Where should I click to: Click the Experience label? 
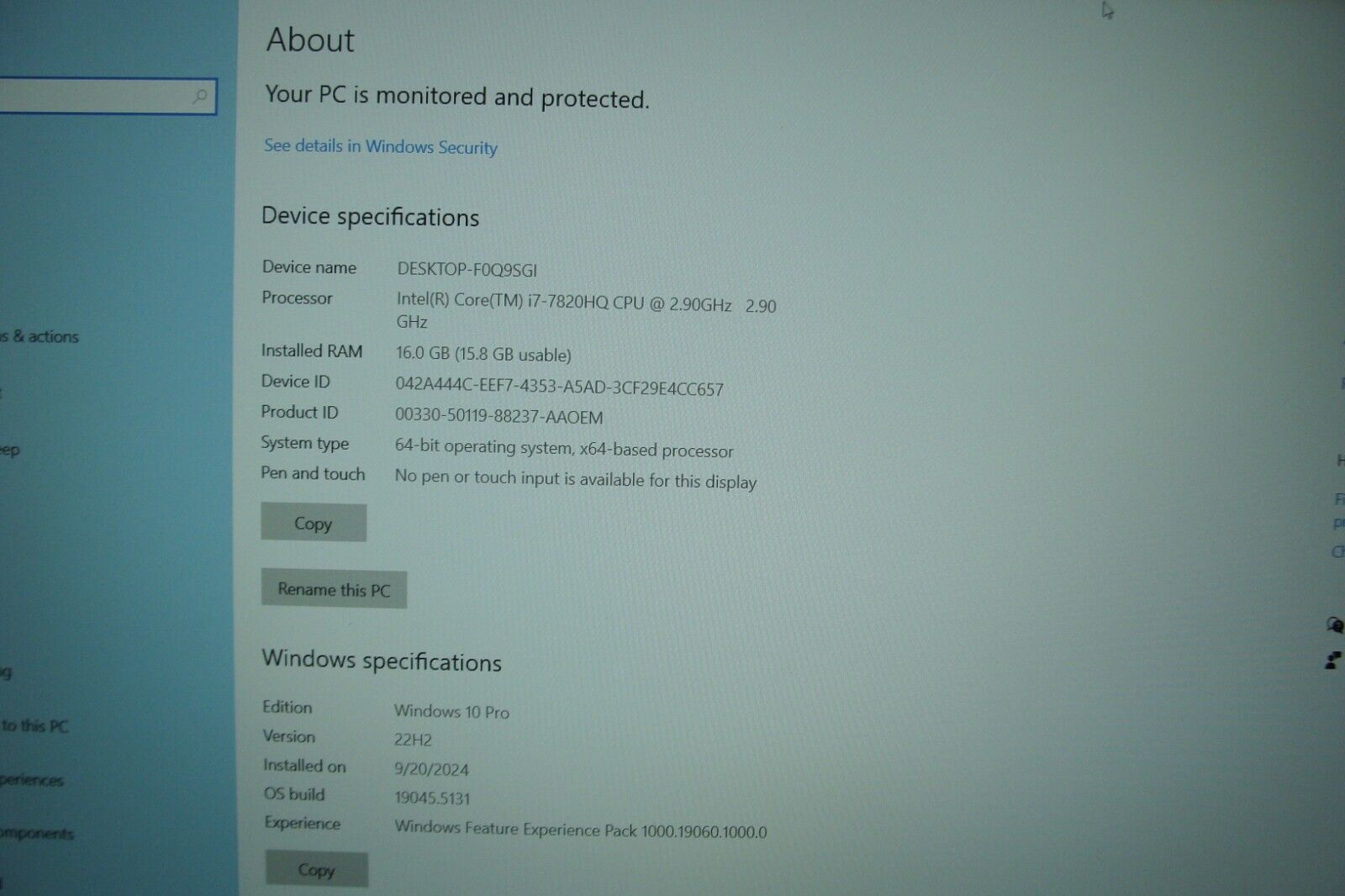pos(302,823)
